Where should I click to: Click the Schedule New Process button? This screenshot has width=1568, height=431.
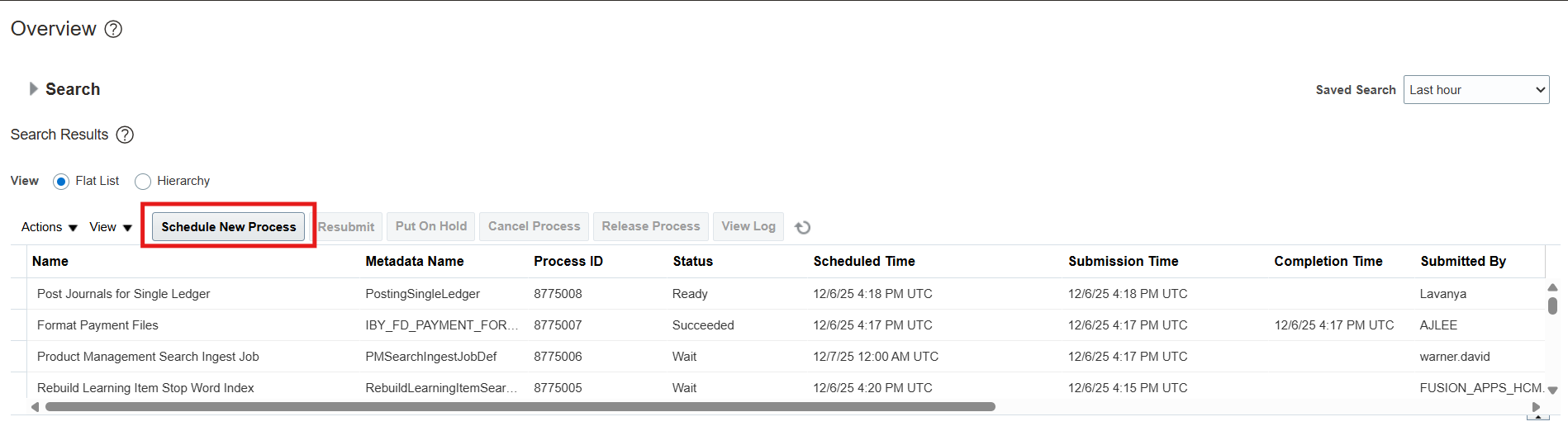click(x=228, y=226)
